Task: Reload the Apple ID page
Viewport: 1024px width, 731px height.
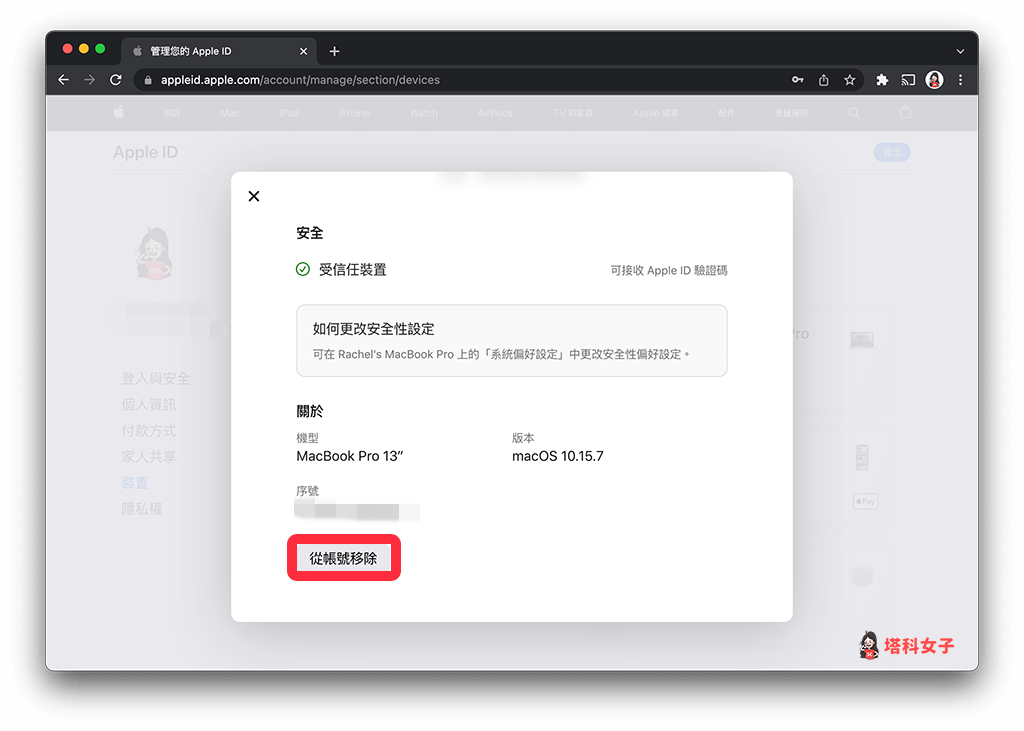Action: point(116,80)
